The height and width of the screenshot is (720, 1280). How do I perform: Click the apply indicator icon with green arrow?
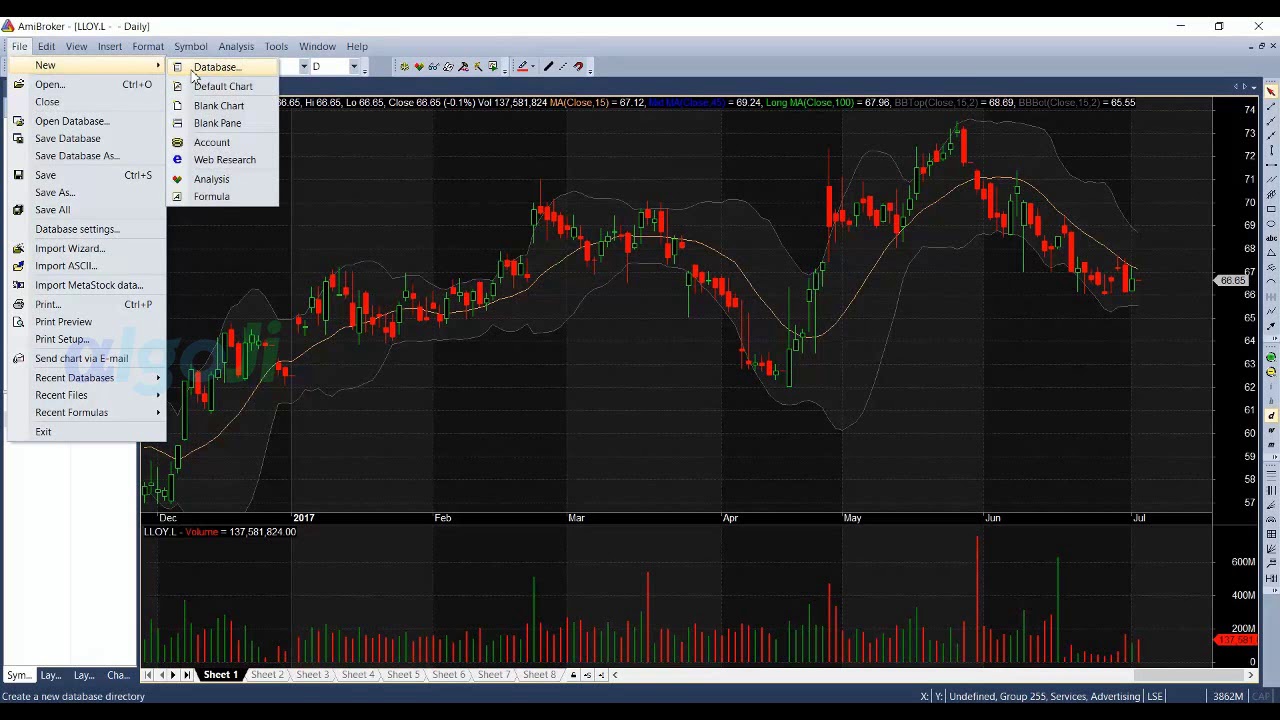click(x=493, y=67)
